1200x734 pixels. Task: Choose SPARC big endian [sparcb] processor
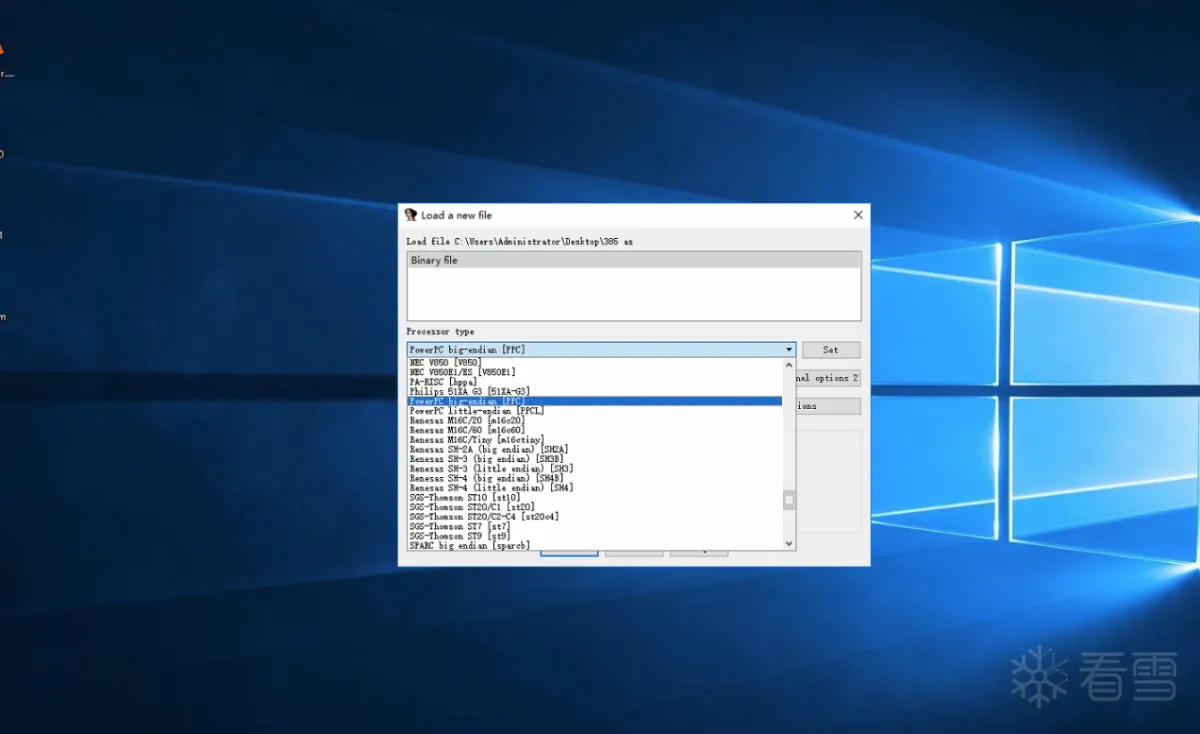tap(595, 546)
